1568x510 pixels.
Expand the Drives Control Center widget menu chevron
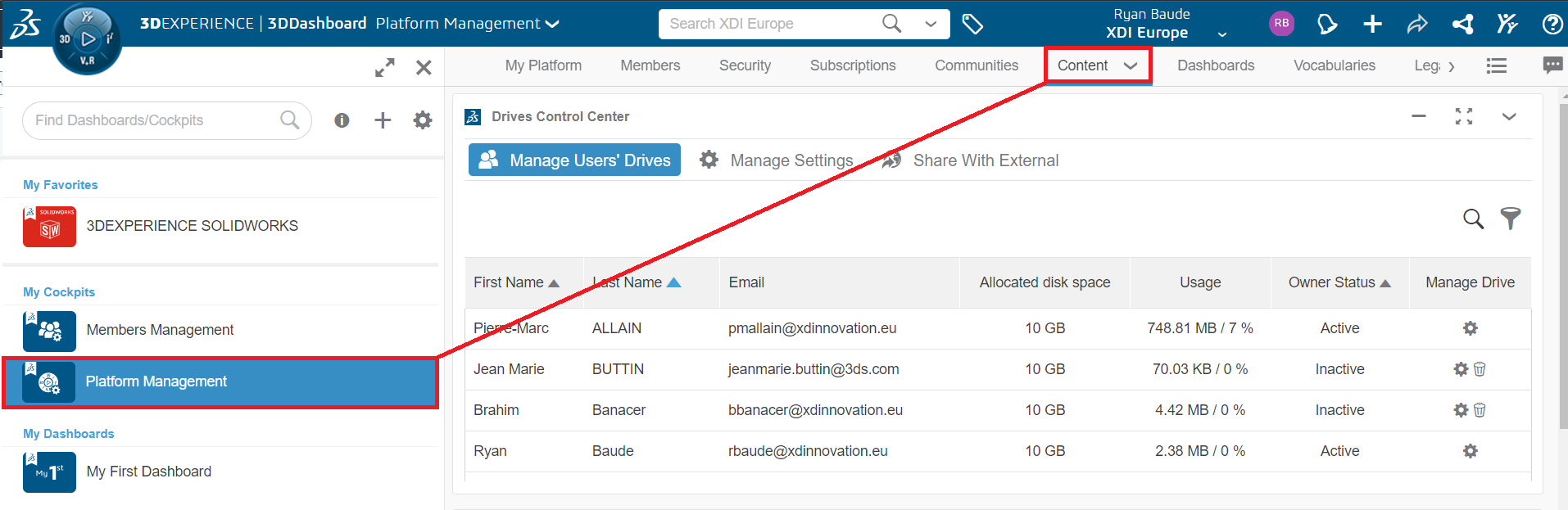(x=1508, y=116)
